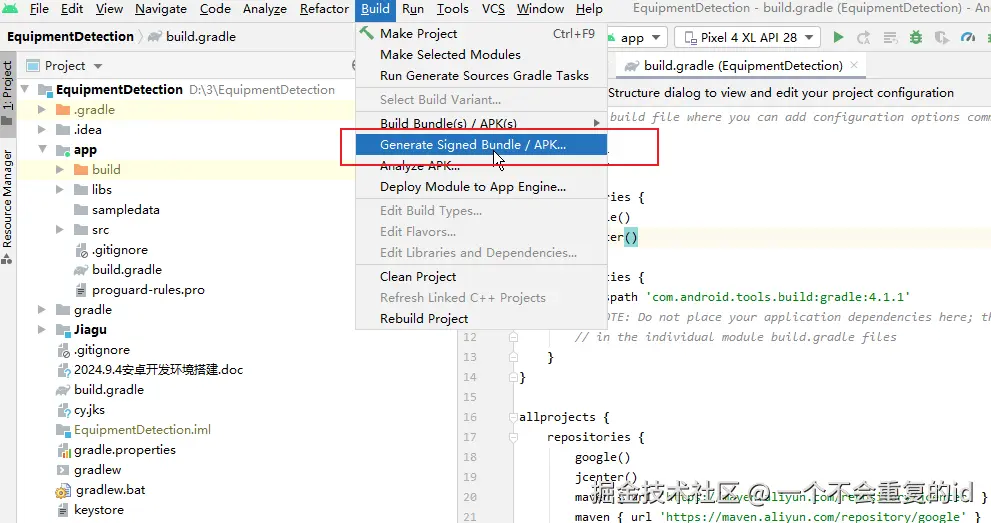The height and width of the screenshot is (523, 991).
Task: Open the Refactor menu
Action: pos(324,9)
